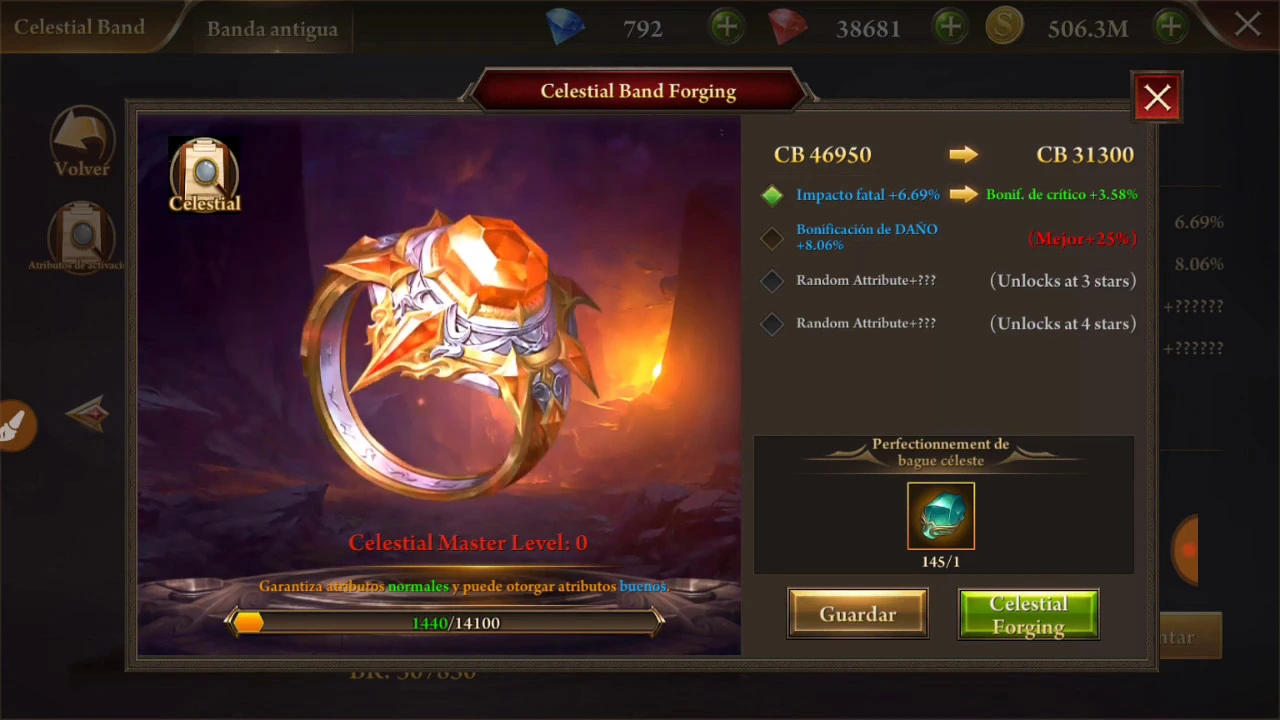Click the green Celestial Forging button
The height and width of the screenshot is (720, 1280).
tap(1029, 614)
